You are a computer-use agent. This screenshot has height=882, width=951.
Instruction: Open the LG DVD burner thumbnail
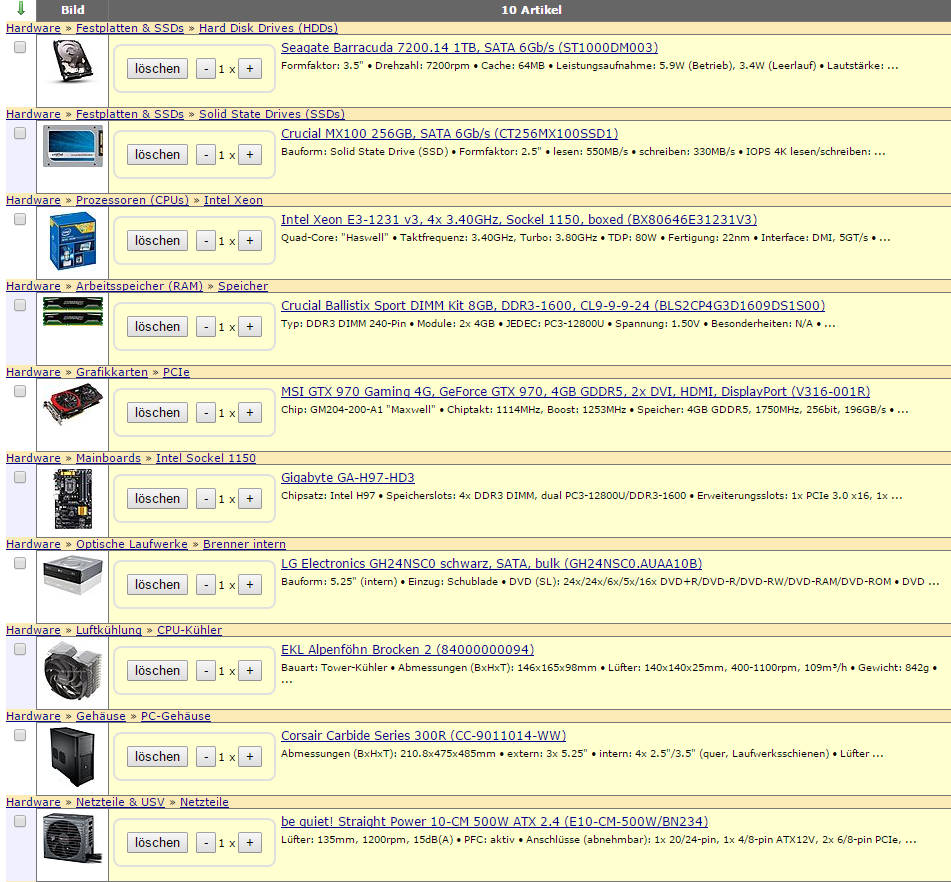click(73, 575)
